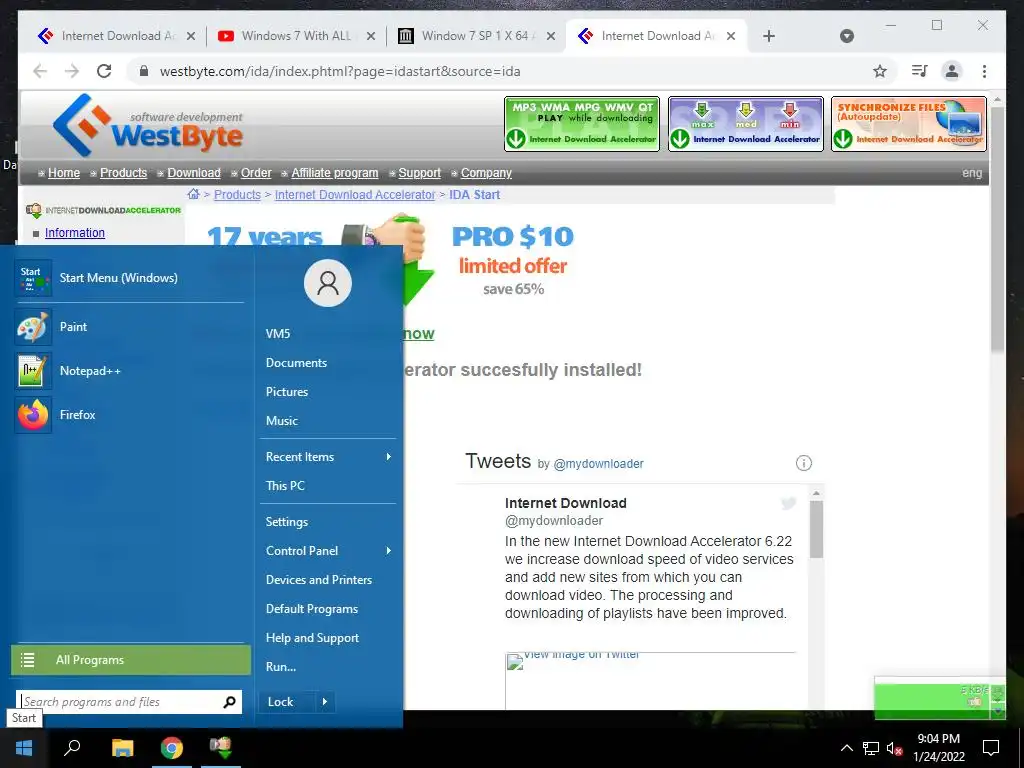Image resolution: width=1024 pixels, height=768 pixels.
Task: Bookmark this page with the star icon
Action: click(880, 71)
